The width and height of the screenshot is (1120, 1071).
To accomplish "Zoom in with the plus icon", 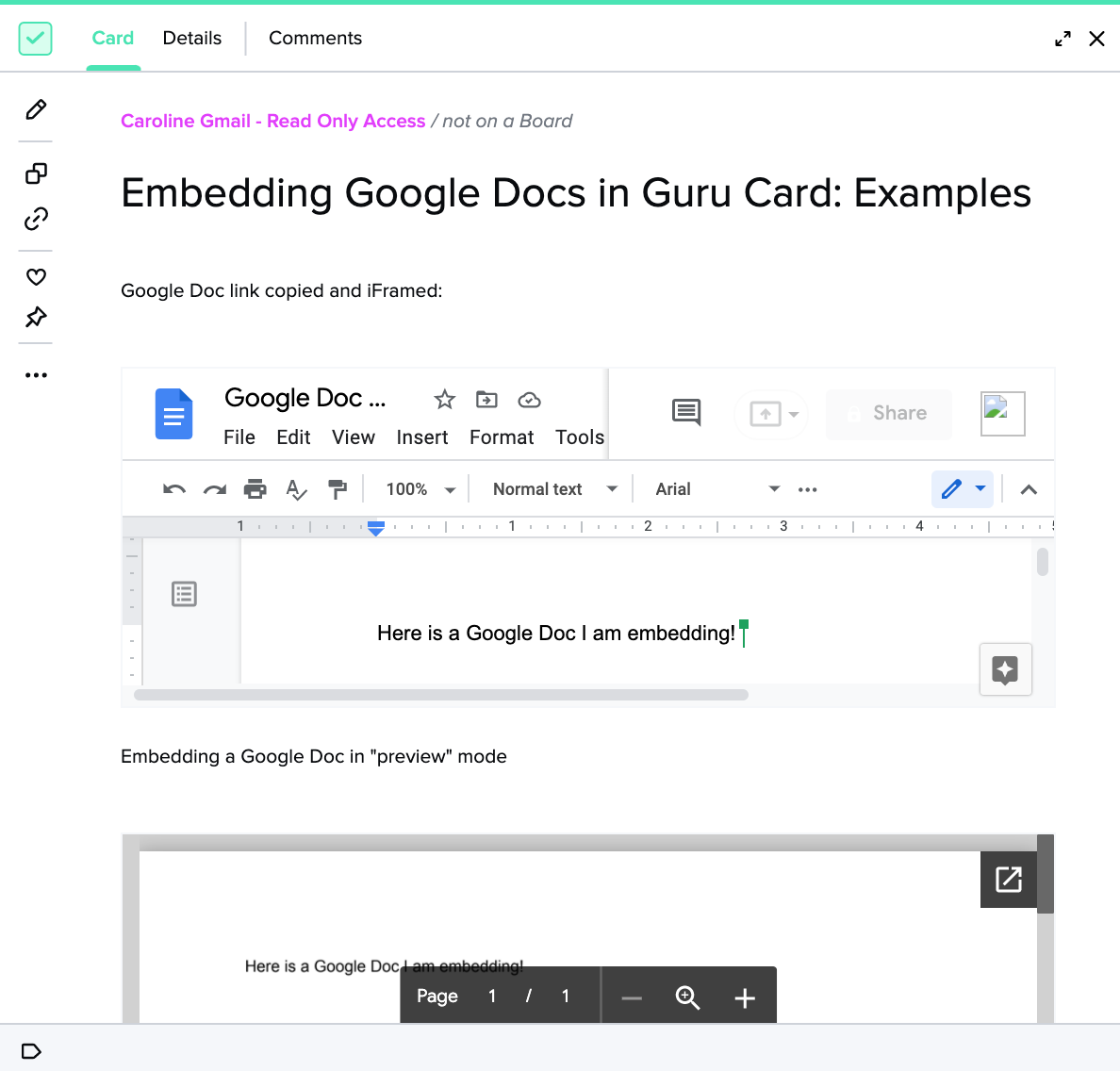I will (745, 997).
